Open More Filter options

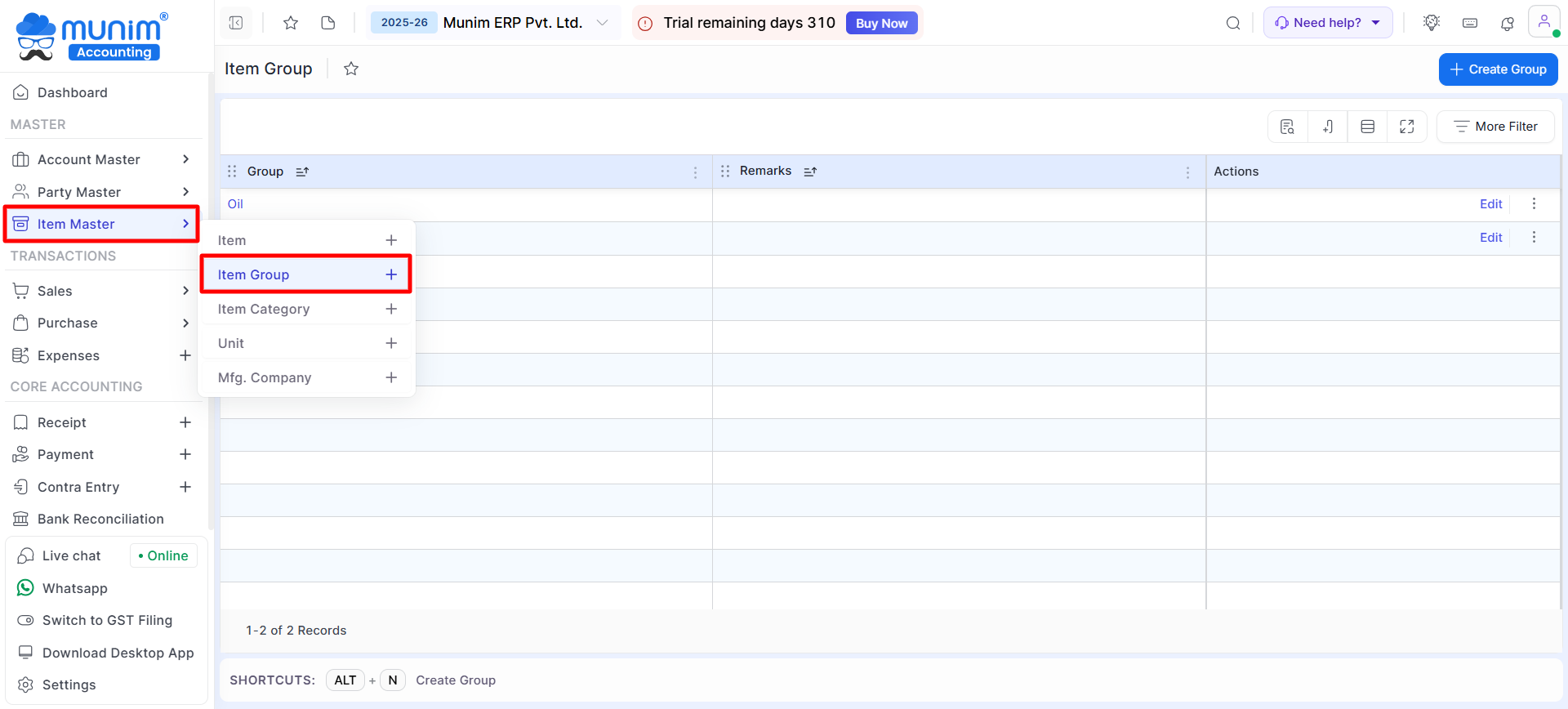pos(1495,127)
